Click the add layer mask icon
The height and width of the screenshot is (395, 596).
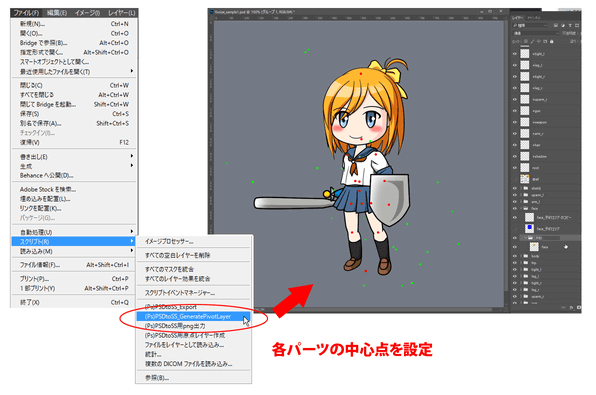(579, 307)
